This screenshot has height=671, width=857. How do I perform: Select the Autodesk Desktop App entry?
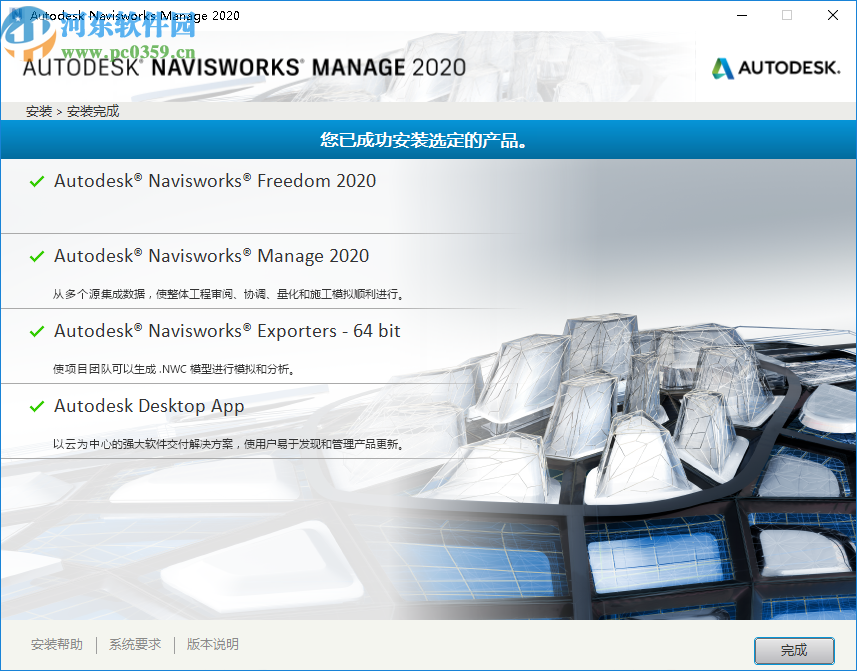point(150,406)
